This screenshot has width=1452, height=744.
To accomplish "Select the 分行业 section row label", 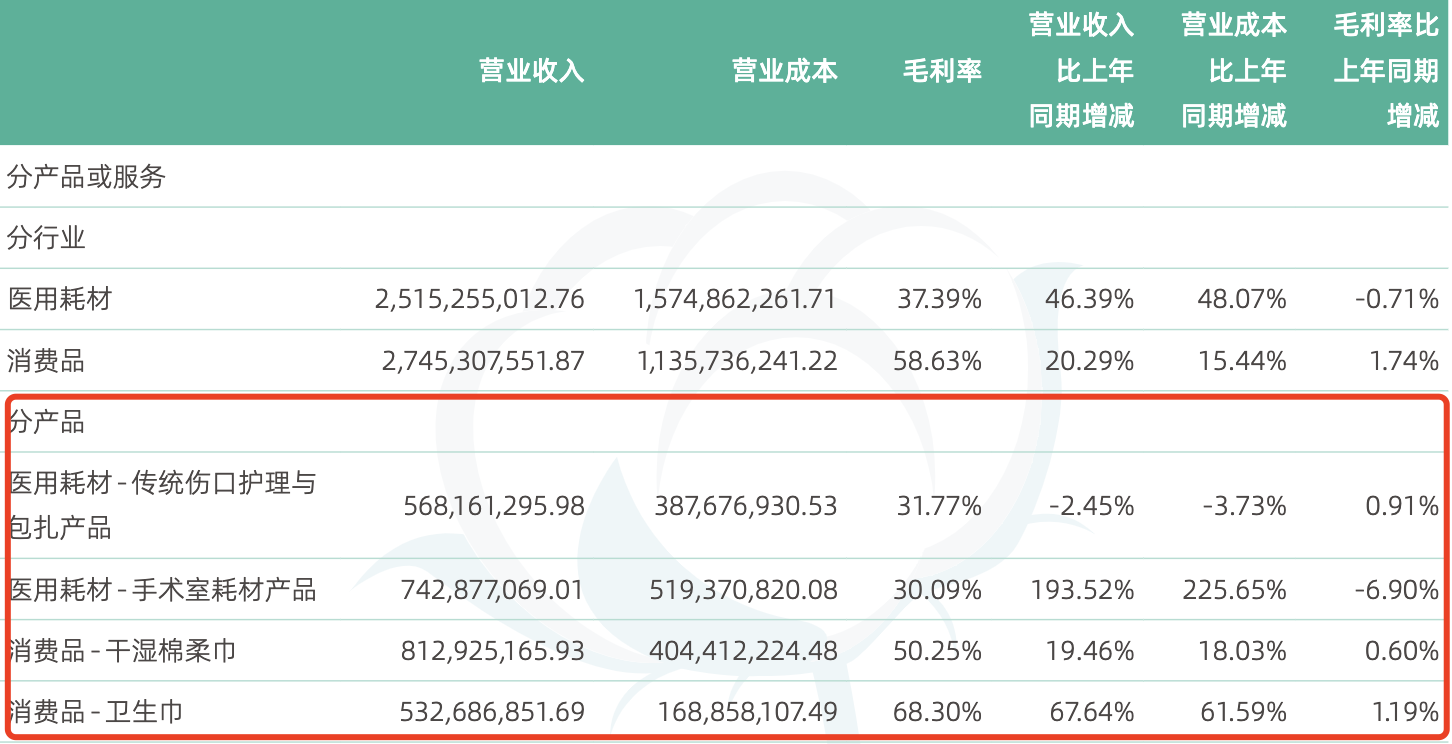I will pyautogui.click(x=47, y=238).
